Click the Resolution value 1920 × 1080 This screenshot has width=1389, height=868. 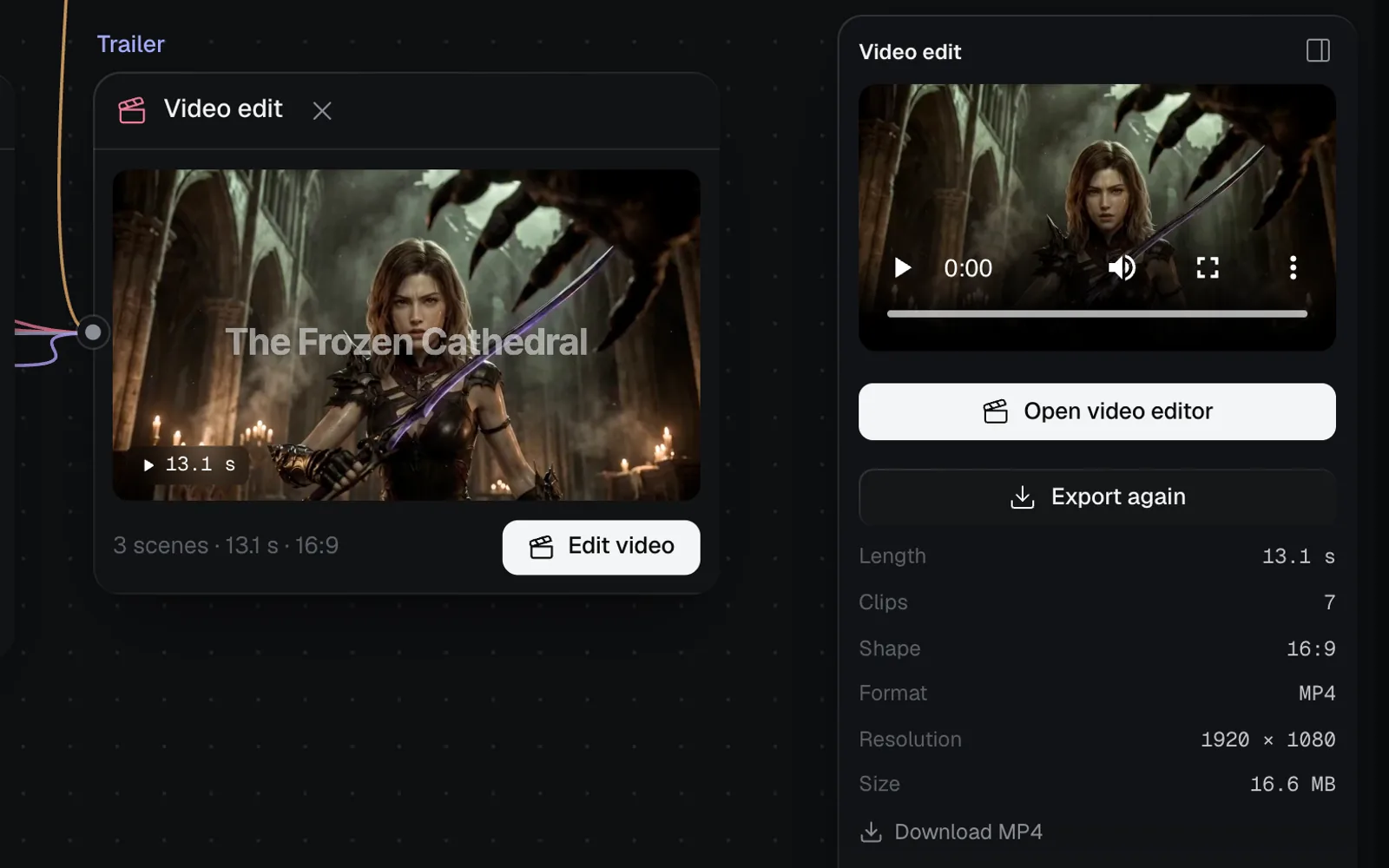pos(1267,740)
